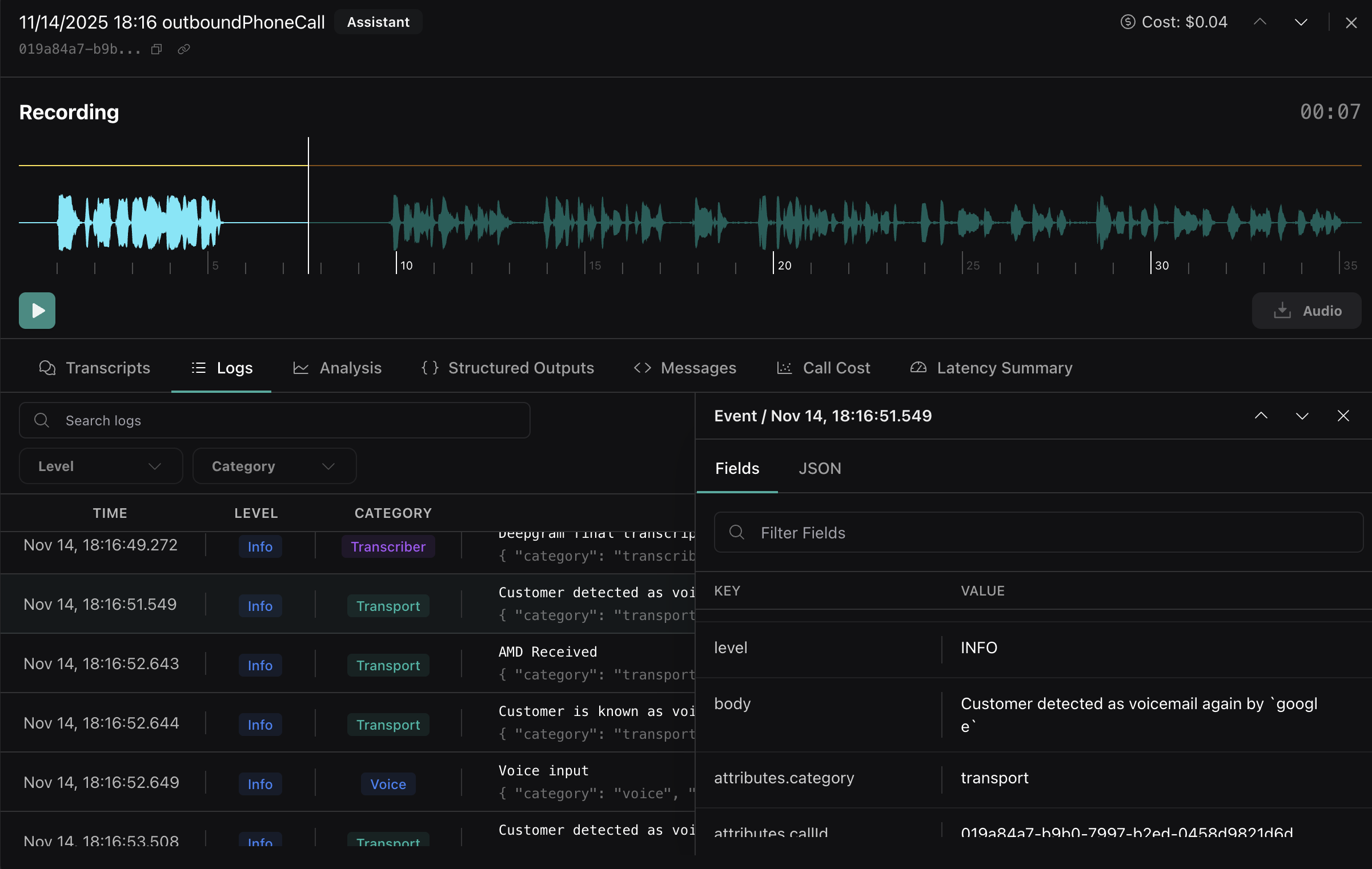Go to next call with top down chevron

click(1301, 22)
